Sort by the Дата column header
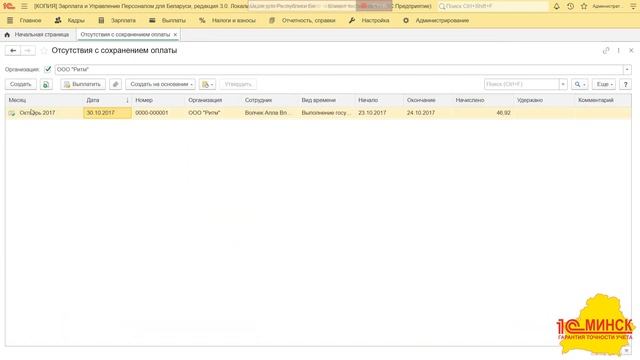Screen dimensions: 640x360 107,100
